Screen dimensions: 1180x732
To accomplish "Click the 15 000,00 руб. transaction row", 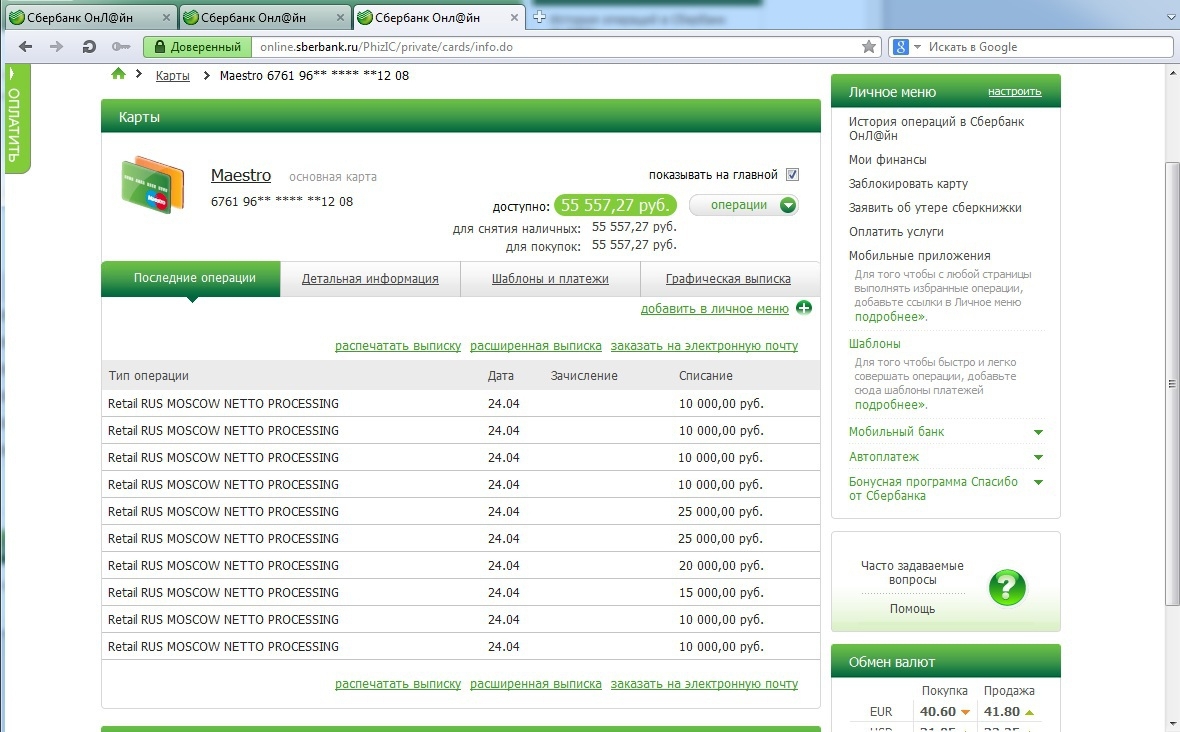I will pos(461,593).
